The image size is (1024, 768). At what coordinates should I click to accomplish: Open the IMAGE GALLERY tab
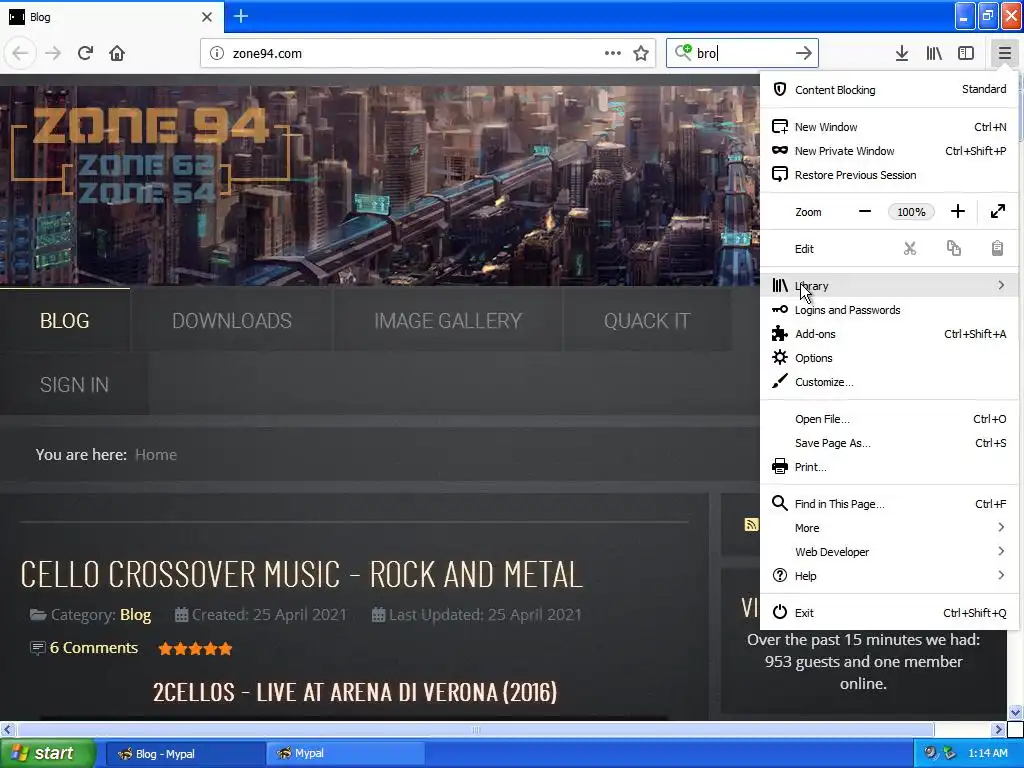tap(448, 321)
